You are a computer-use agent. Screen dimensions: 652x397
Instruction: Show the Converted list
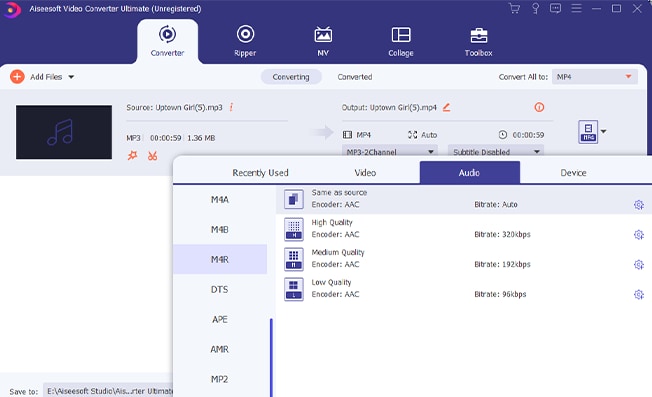pyautogui.click(x=355, y=77)
